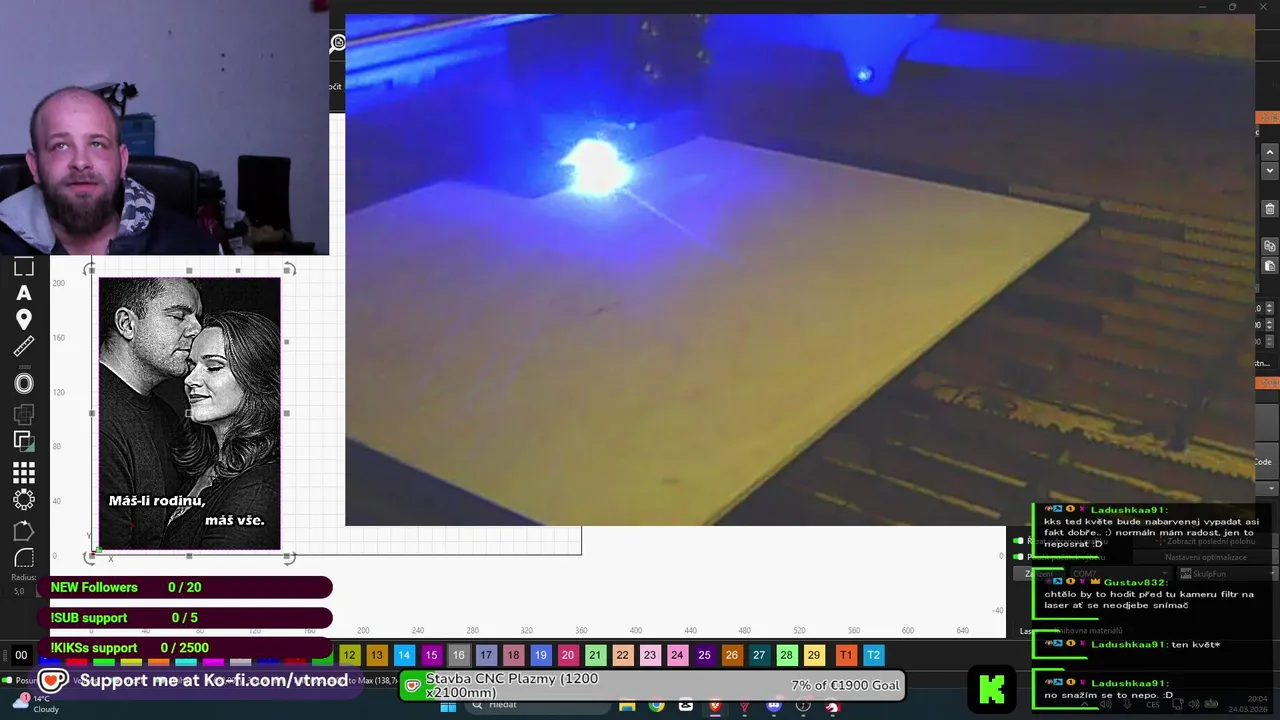Select the position marker tool
The width and height of the screenshot is (1280, 720).
tap(23, 320)
